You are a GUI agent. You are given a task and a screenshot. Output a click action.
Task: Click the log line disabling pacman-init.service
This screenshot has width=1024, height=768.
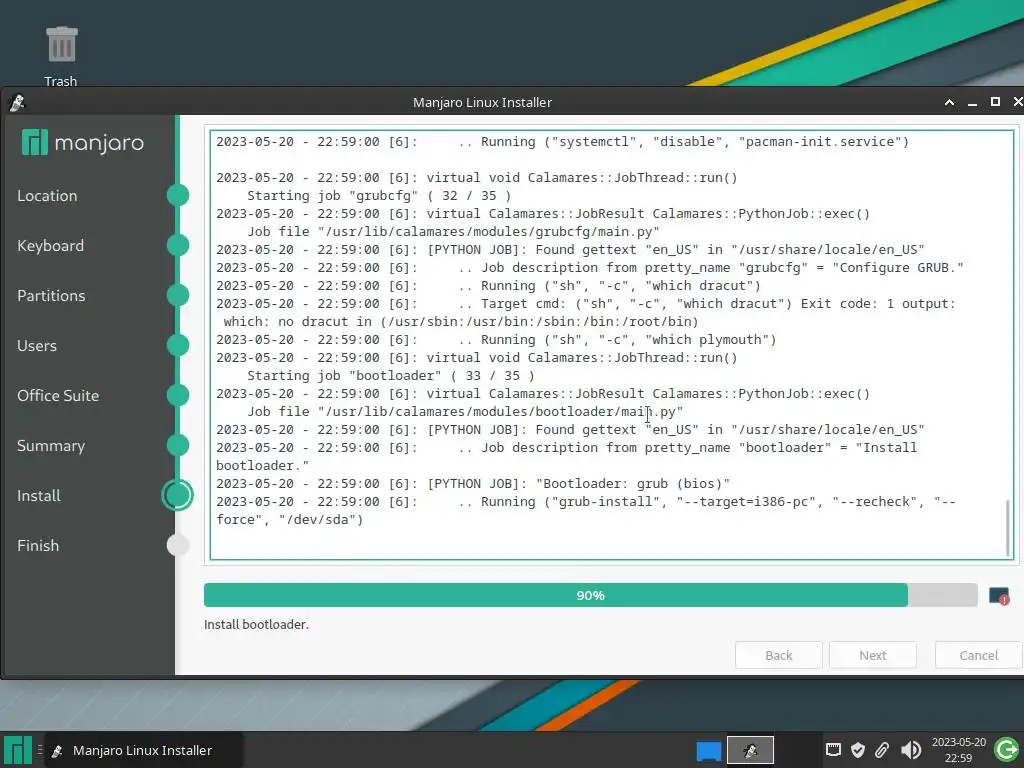[562, 142]
